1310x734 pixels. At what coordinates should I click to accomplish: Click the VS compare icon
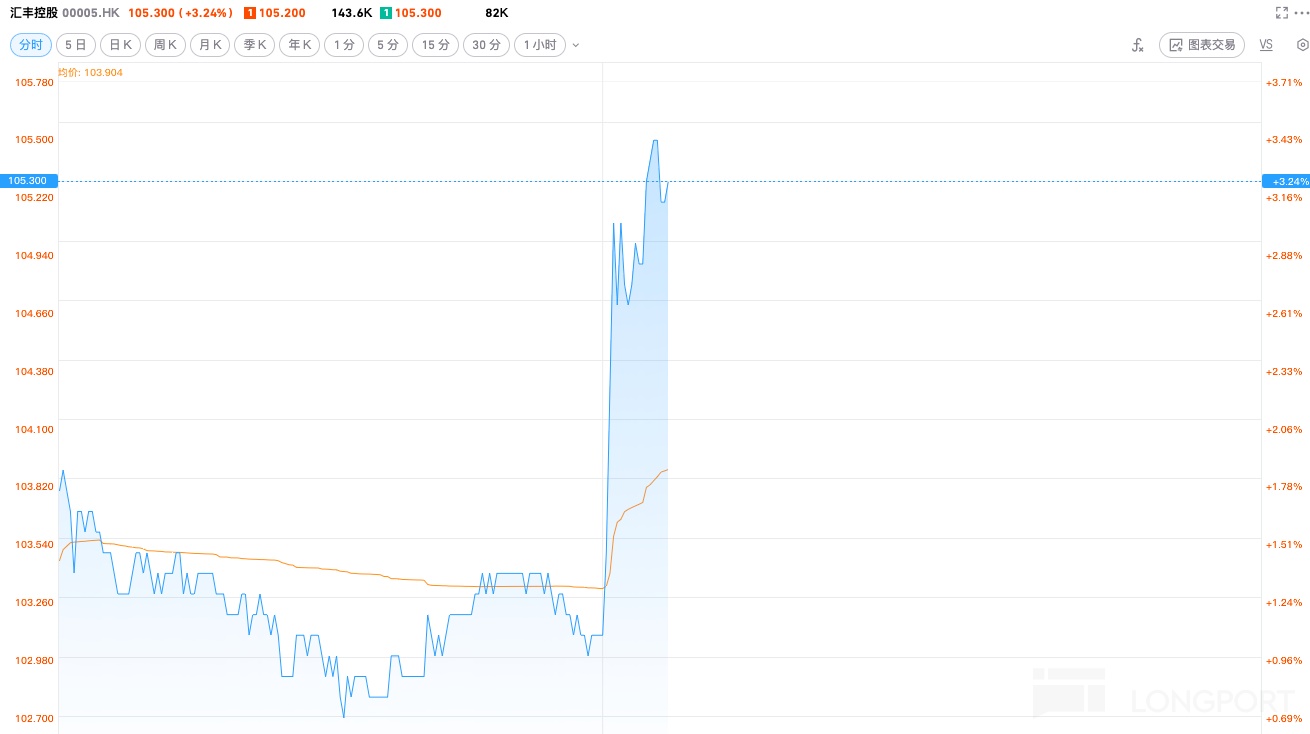pyautogui.click(x=1266, y=45)
